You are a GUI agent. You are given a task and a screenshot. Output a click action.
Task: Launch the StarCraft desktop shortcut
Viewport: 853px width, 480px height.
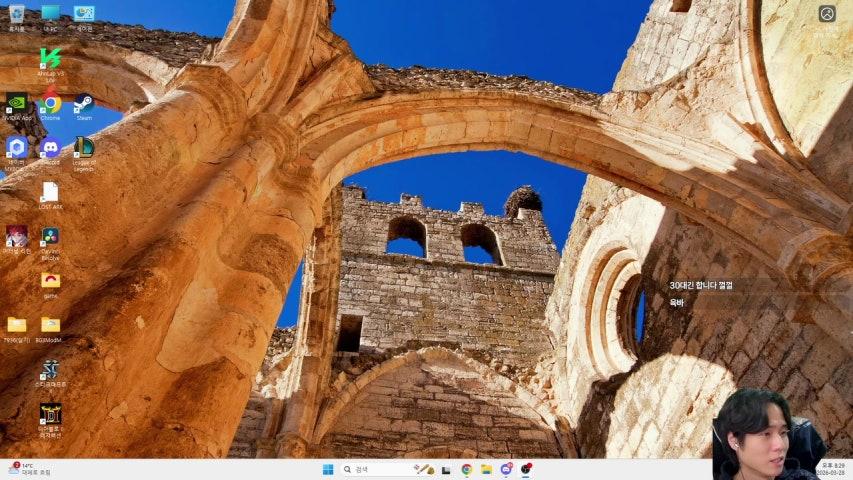[50, 370]
